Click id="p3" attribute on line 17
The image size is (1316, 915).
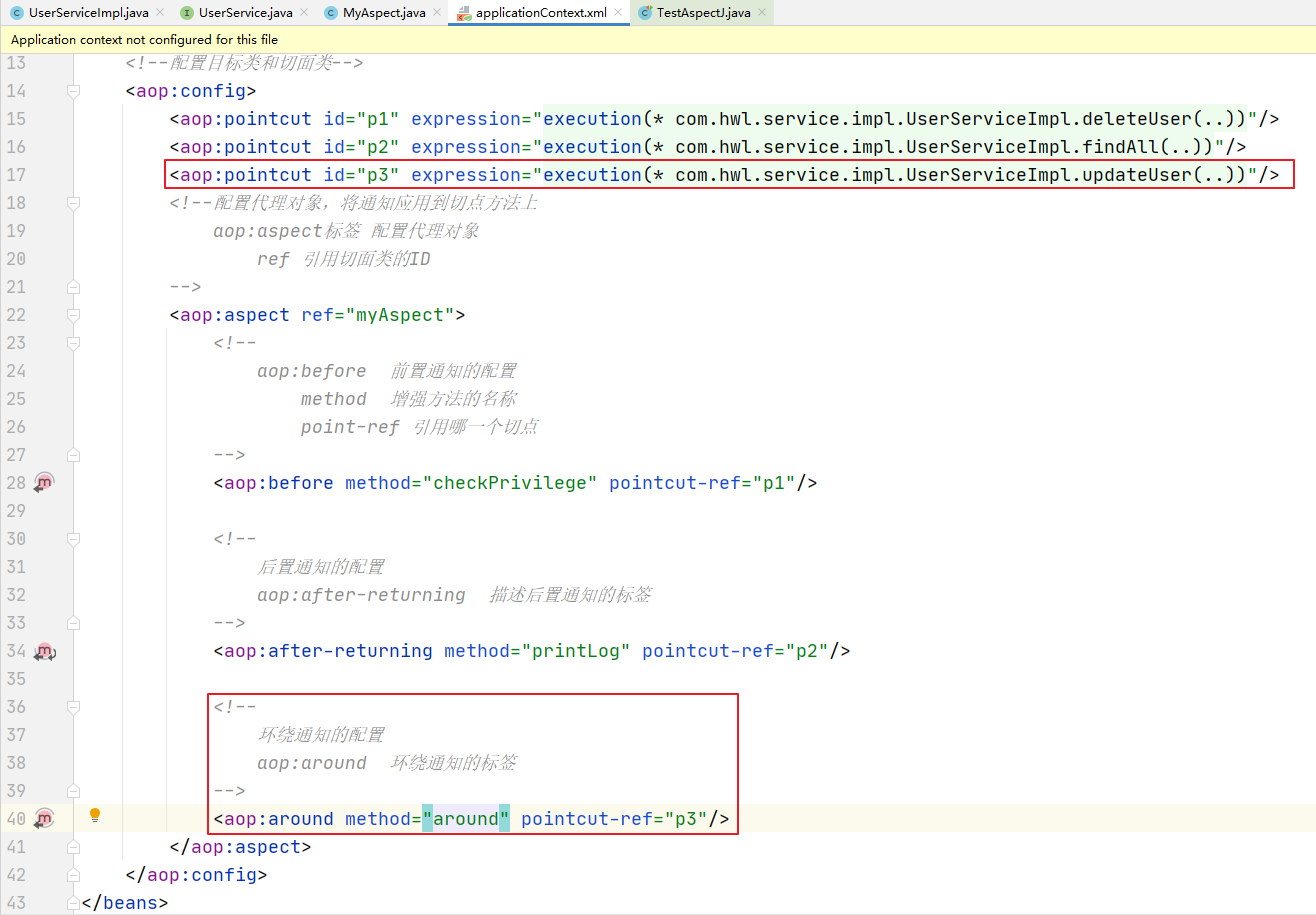(361, 175)
